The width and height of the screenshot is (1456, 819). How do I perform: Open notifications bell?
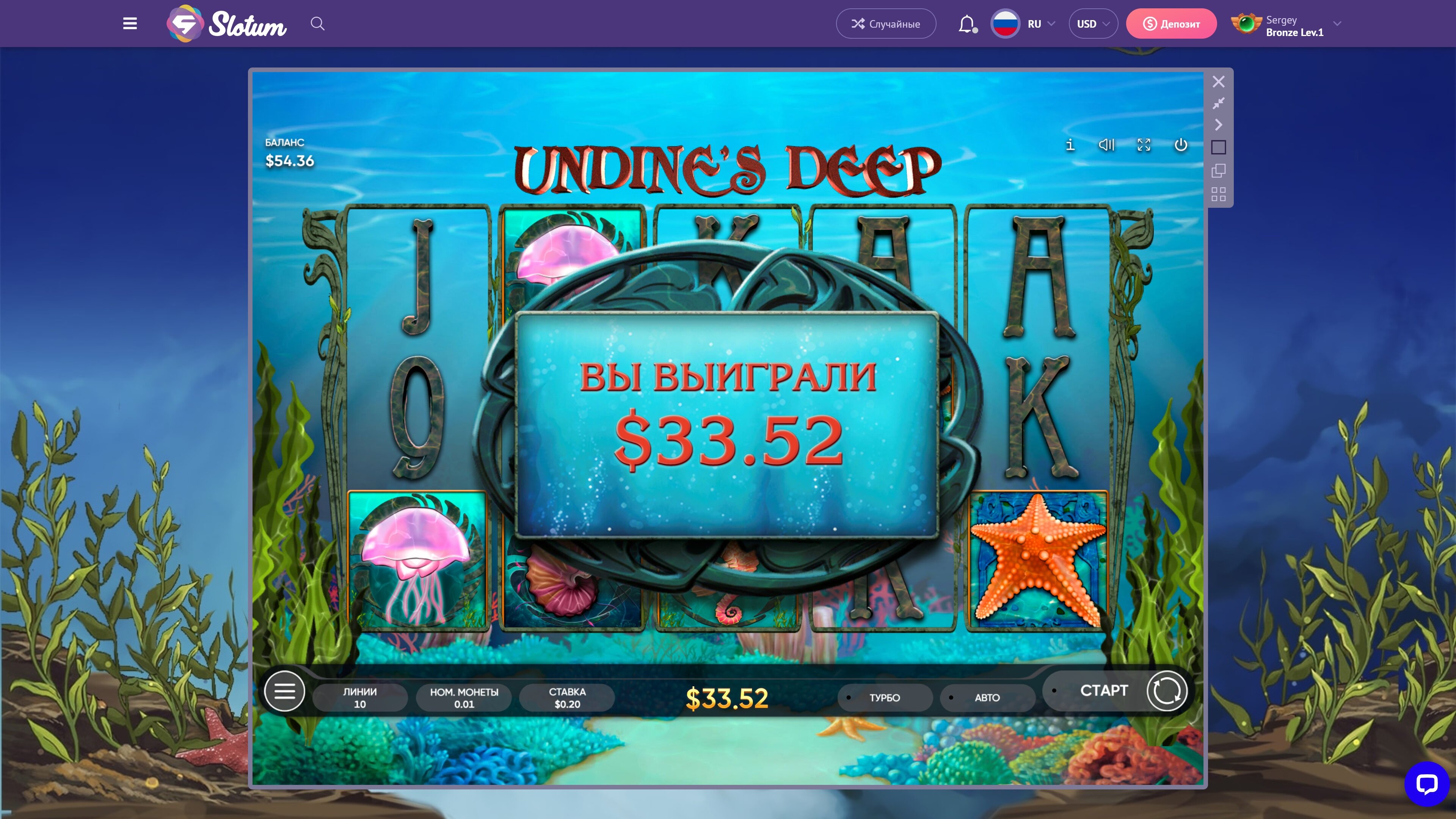coord(966,24)
